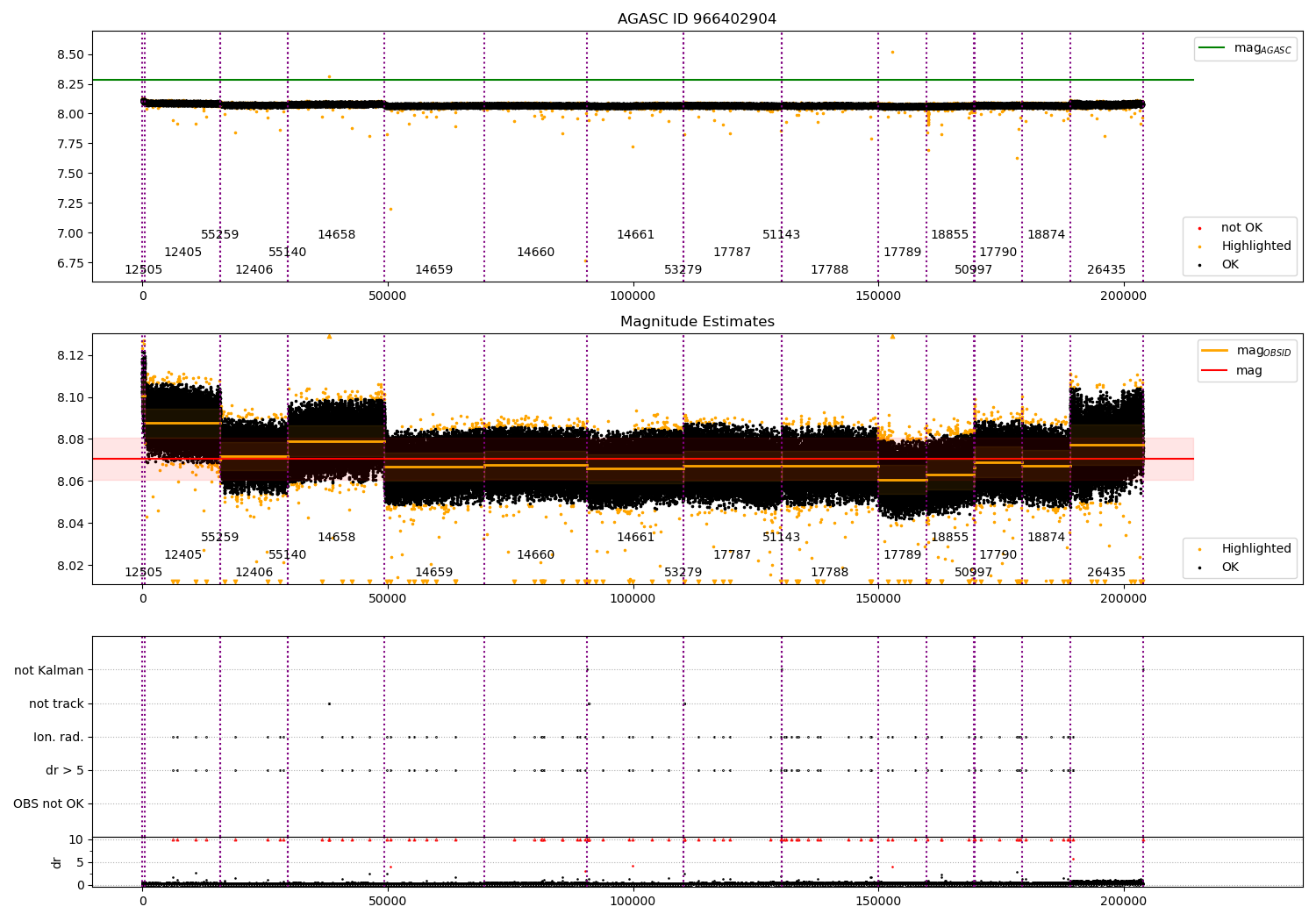Screen dimensions: 1316x921
Task: Click the 150000 tick of Magnitude Estimates plot
Action: tap(877, 599)
